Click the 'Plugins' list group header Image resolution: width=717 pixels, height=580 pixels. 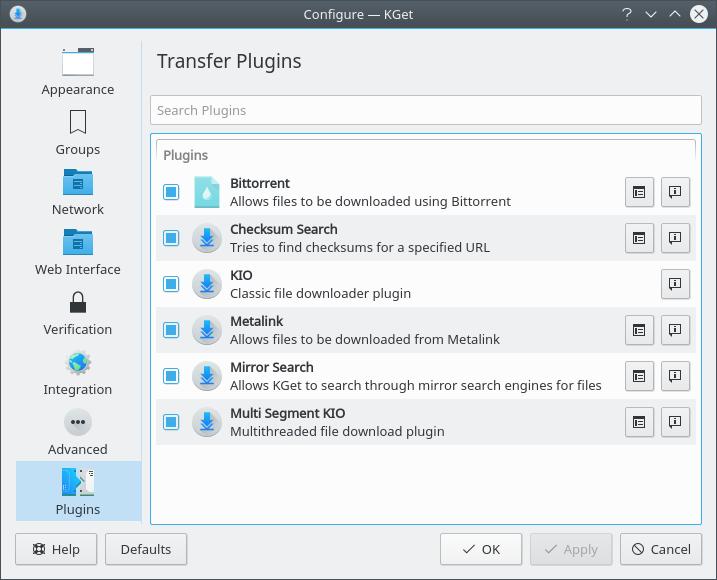pyautogui.click(x=186, y=155)
